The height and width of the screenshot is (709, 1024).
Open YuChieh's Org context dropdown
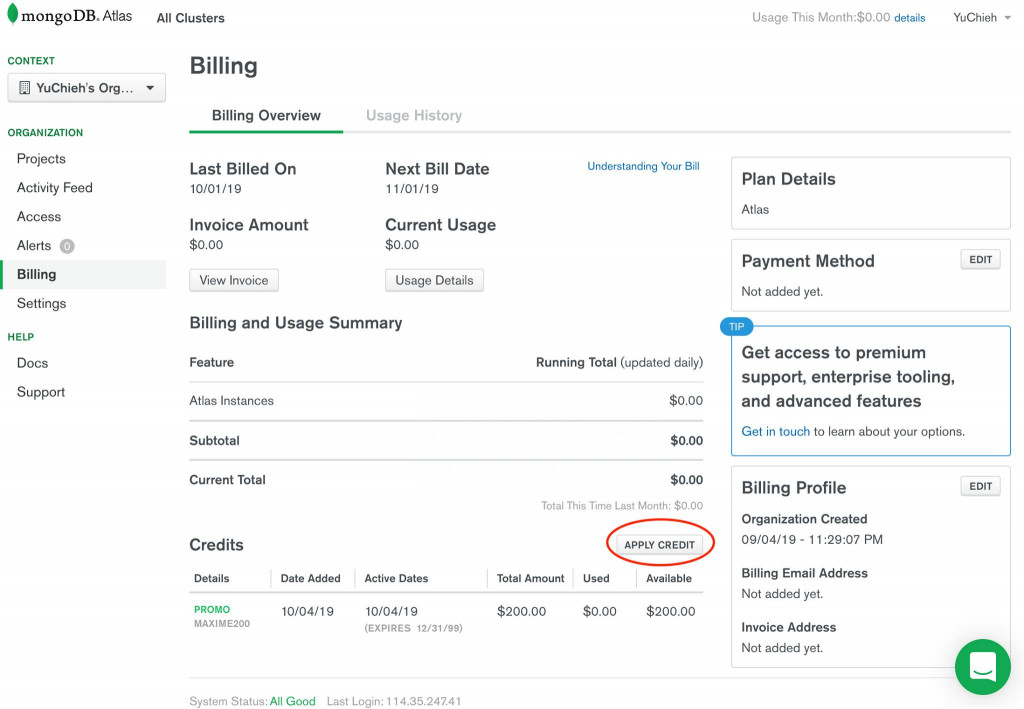coord(87,88)
